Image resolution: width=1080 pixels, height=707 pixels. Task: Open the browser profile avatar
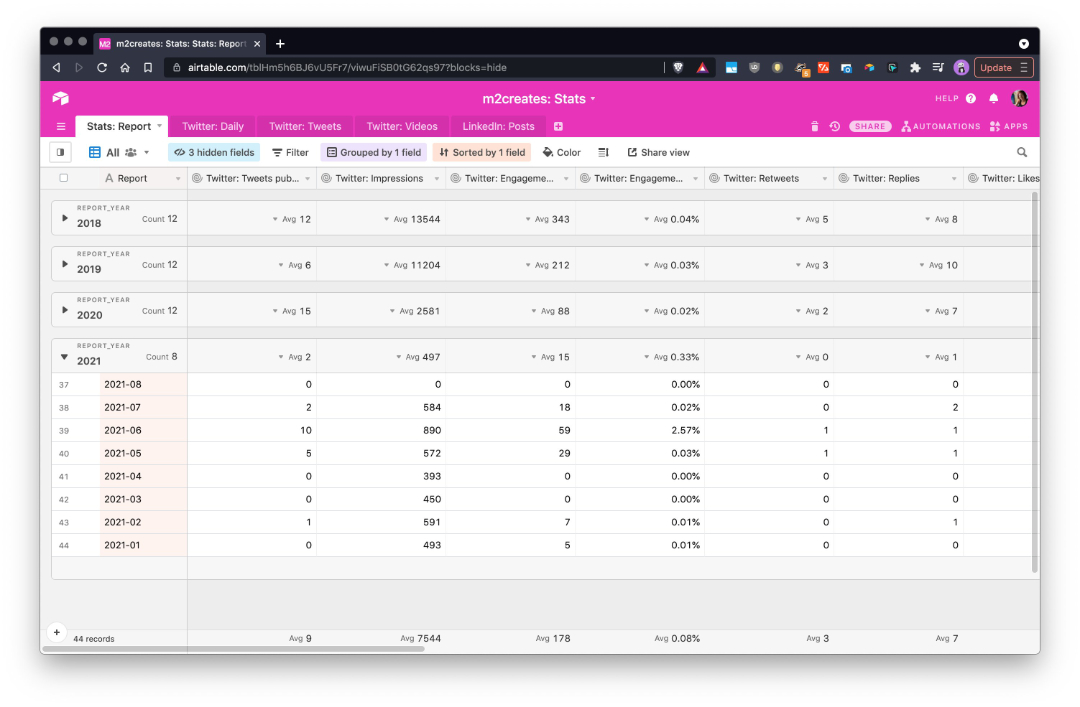[961, 68]
